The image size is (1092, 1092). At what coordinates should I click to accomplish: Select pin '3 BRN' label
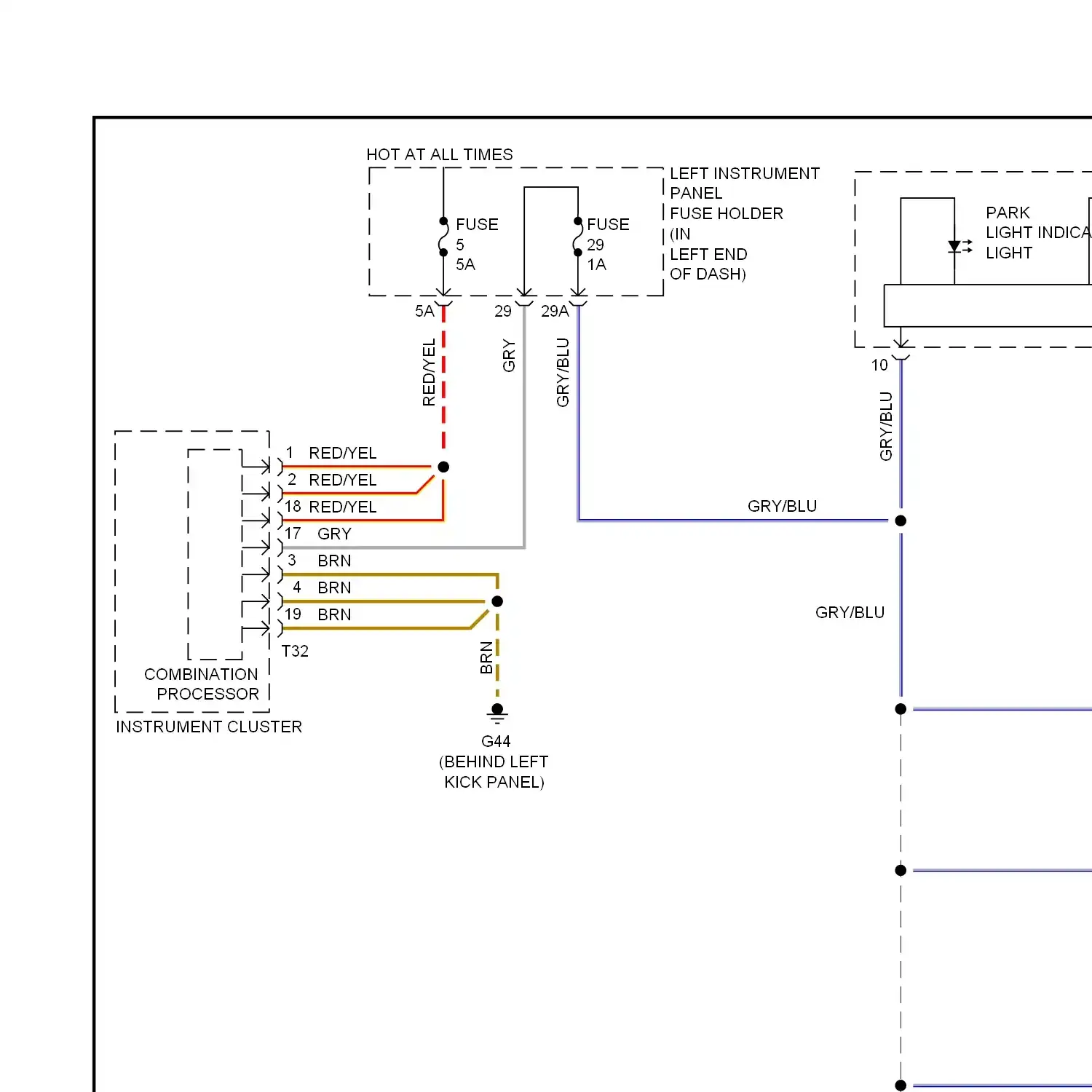(x=319, y=561)
